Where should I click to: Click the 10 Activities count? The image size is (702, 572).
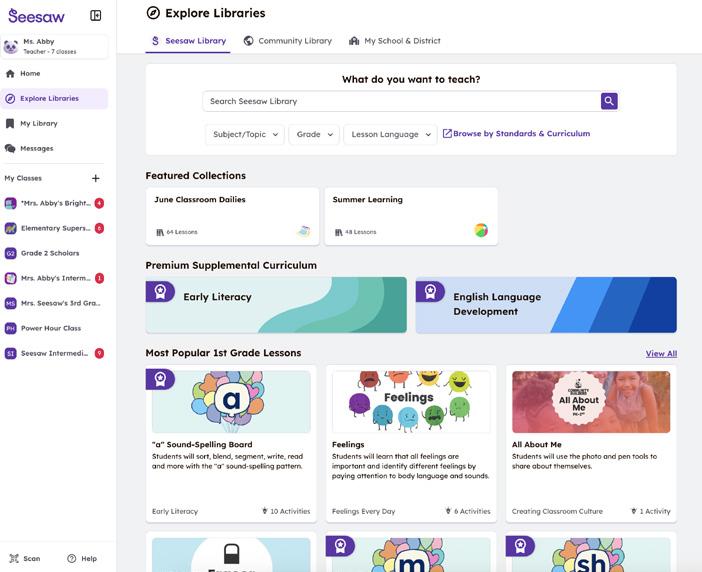click(286, 511)
